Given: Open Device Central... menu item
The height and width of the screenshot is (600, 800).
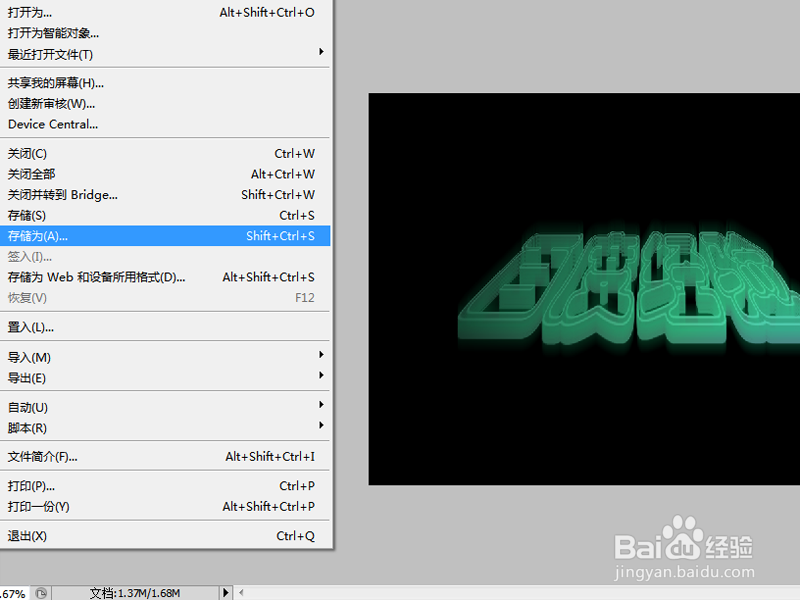Looking at the screenshot, I should [165, 124].
